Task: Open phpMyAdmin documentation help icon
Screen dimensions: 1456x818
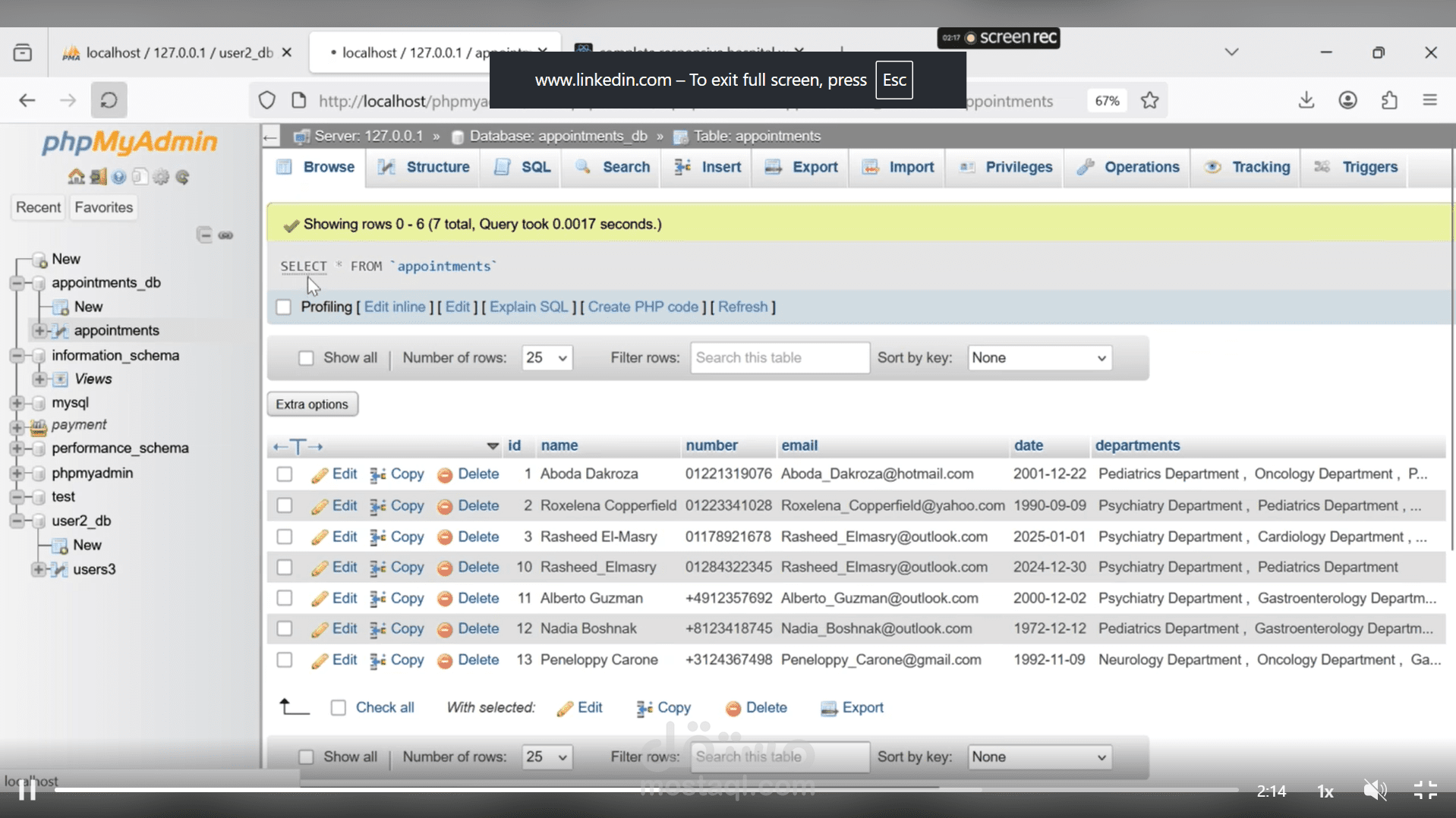Action: (x=118, y=177)
